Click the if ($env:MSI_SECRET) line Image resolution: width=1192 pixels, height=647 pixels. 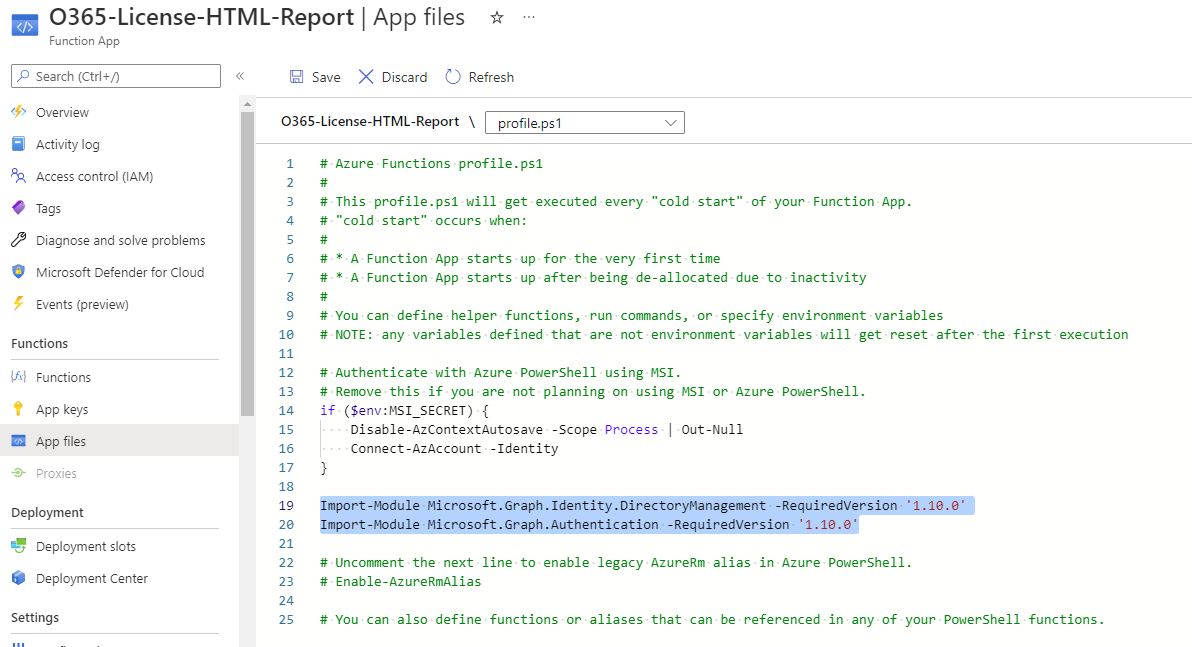404,411
